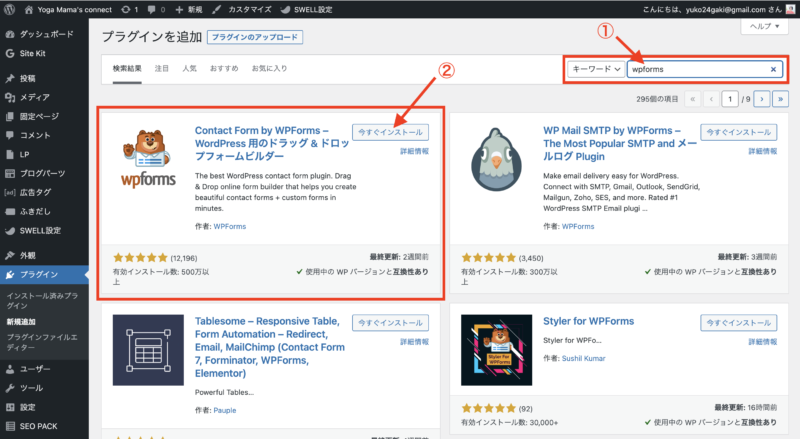
Task: Install Contact Form by WPForms now
Action: click(390, 132)
